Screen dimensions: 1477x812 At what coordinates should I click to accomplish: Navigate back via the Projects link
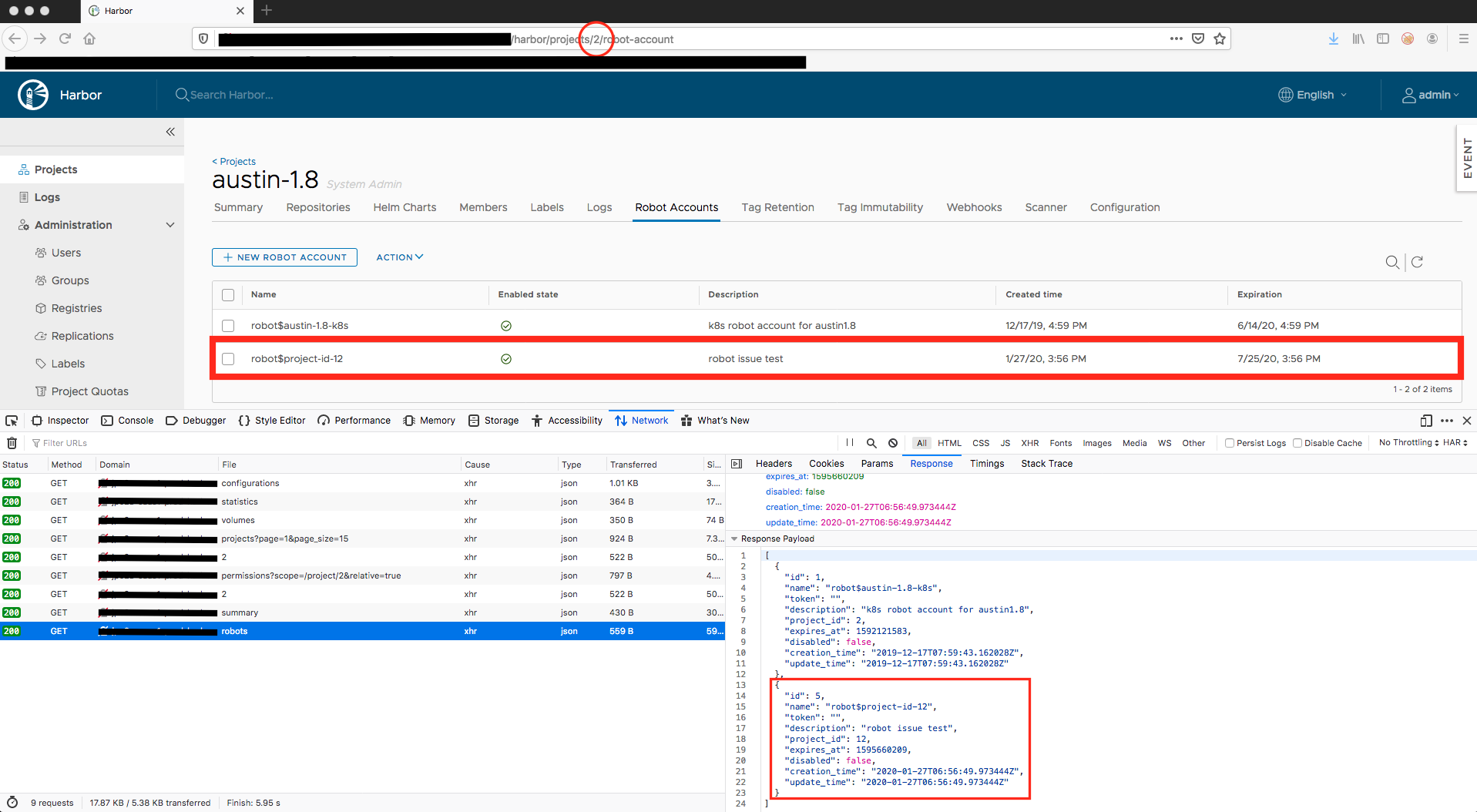pos(233,161)
